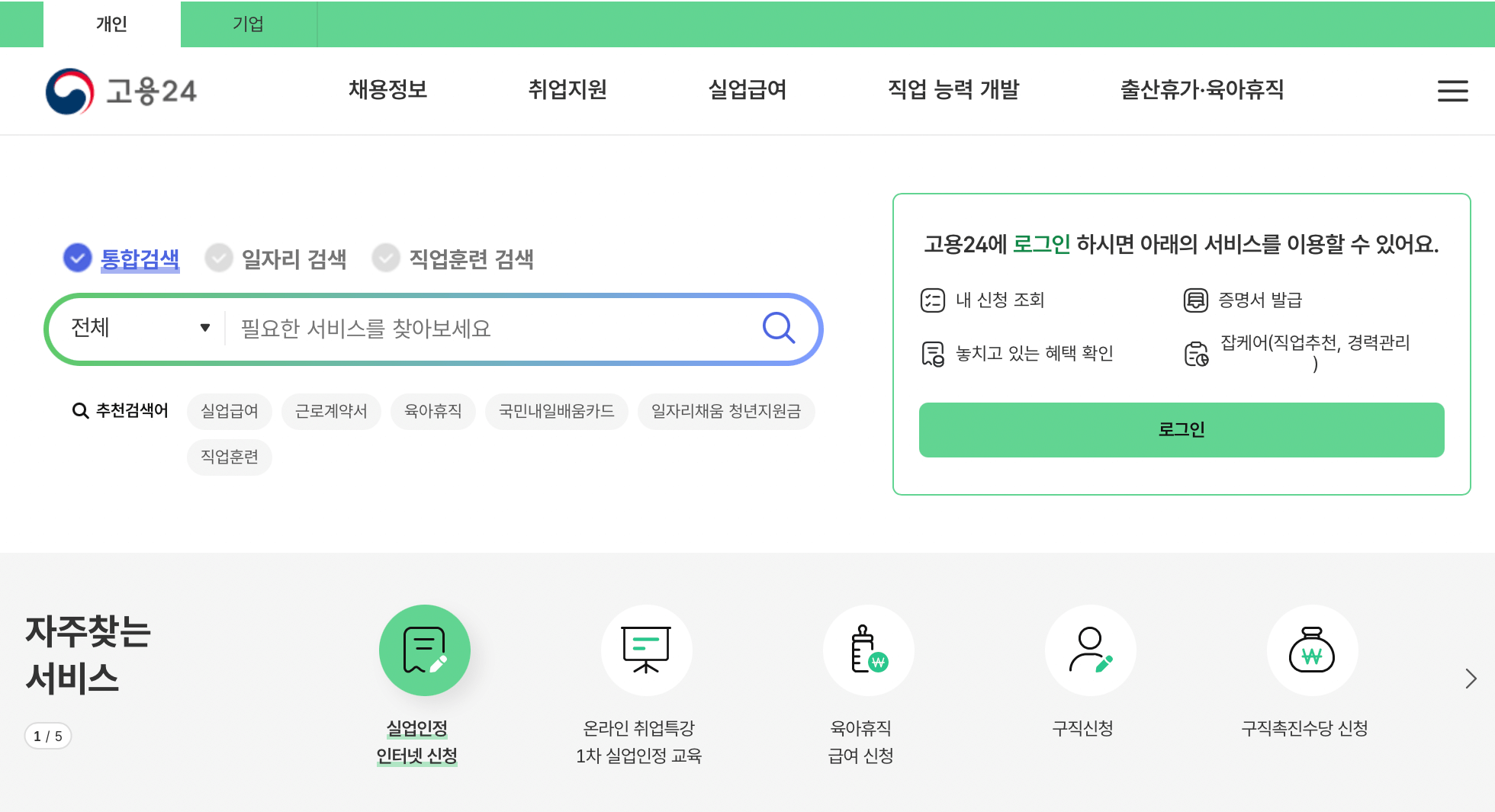The image size is (1495, 812).
Task: Enable 통합검색 mode
Action: (x=123, y=258)
